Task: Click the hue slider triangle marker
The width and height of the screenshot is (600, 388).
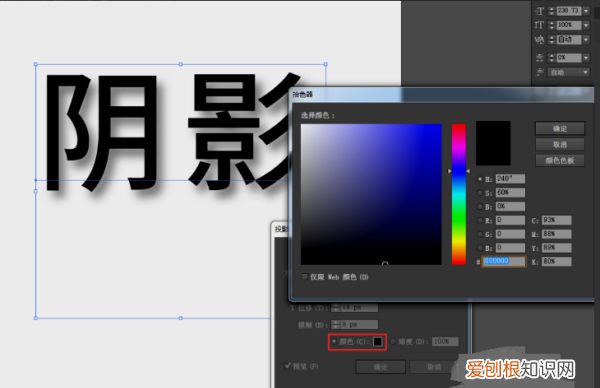Action: [x=450, y=171]
